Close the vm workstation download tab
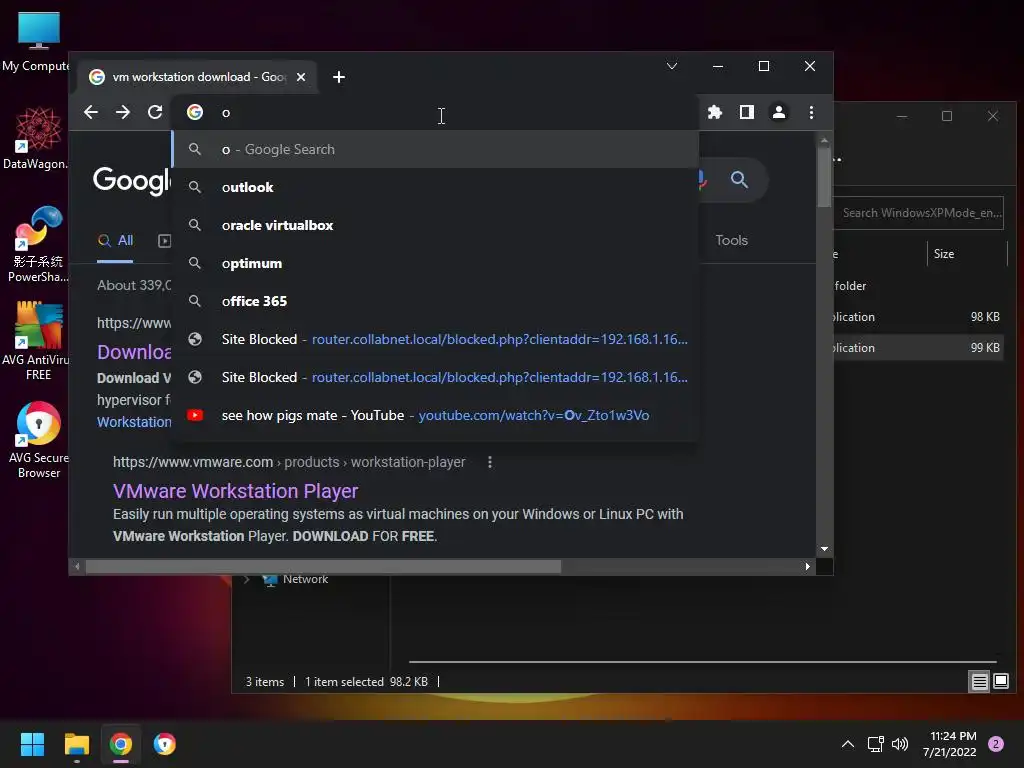Screen dimensions: 1024x768 300,77
